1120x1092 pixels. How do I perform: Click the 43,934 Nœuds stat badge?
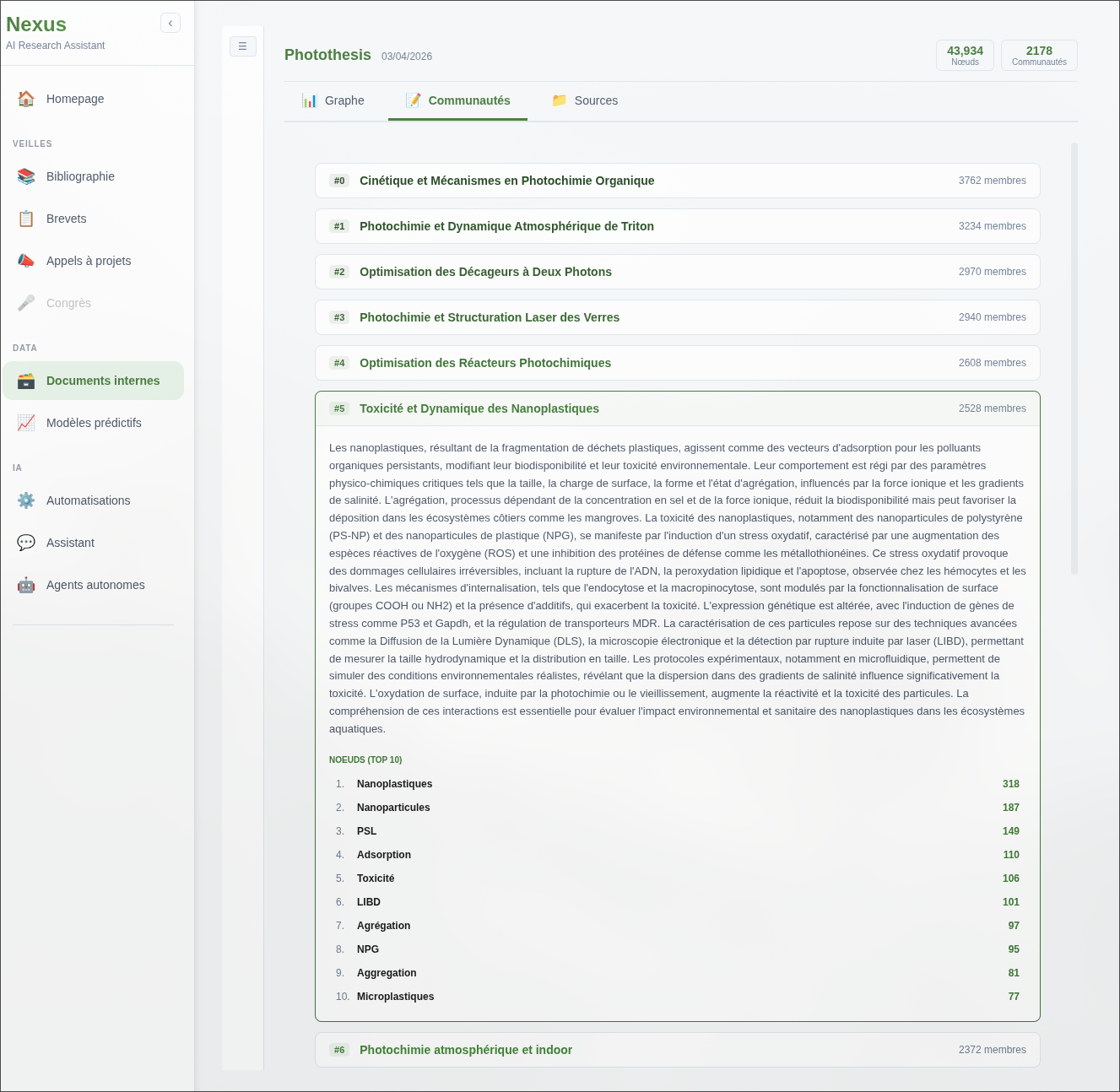coord(965,55)
